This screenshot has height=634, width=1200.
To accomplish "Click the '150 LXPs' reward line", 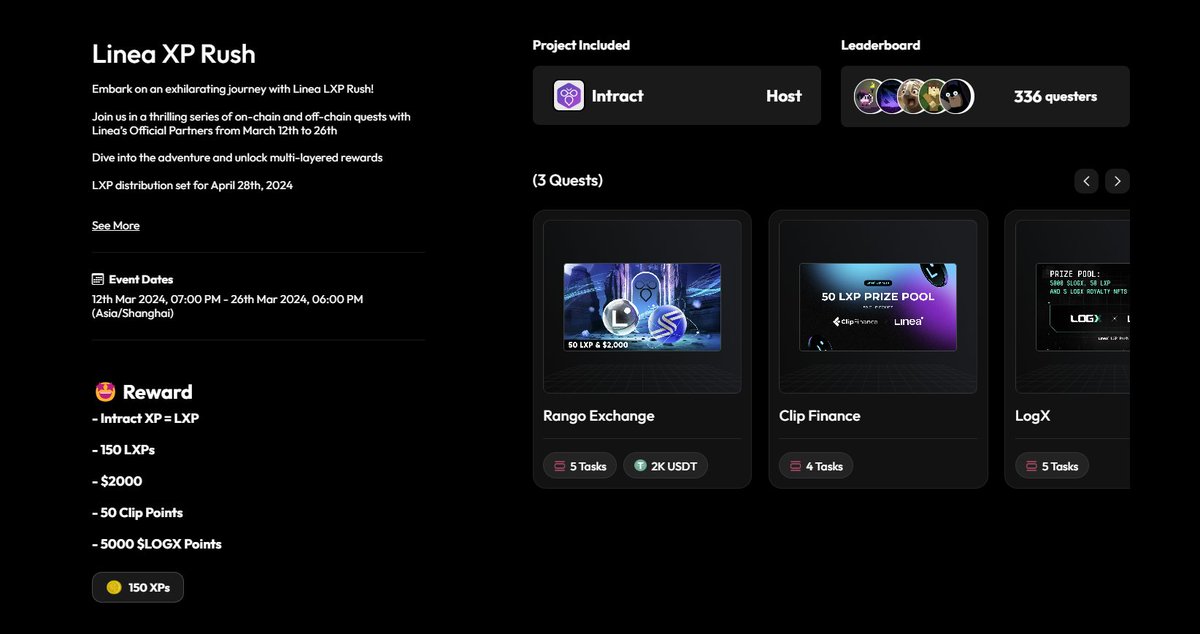I will pos(123,450).
